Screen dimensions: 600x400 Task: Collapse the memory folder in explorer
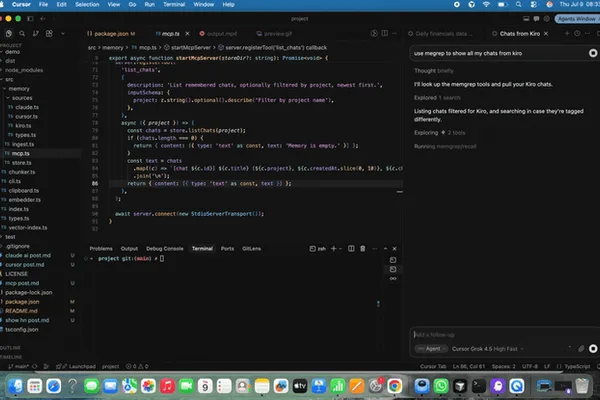coord(19,88)
